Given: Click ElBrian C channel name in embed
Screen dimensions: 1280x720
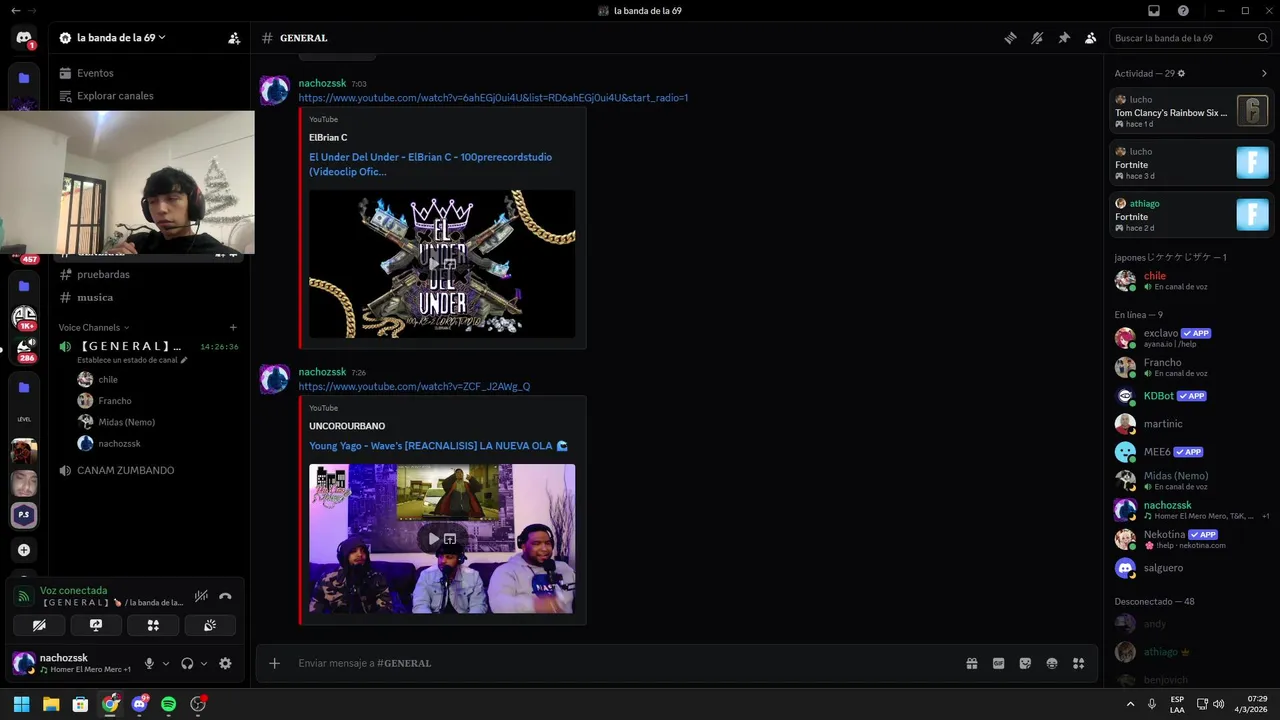Looking at the screenshot, I should click(x=328, y=137).
